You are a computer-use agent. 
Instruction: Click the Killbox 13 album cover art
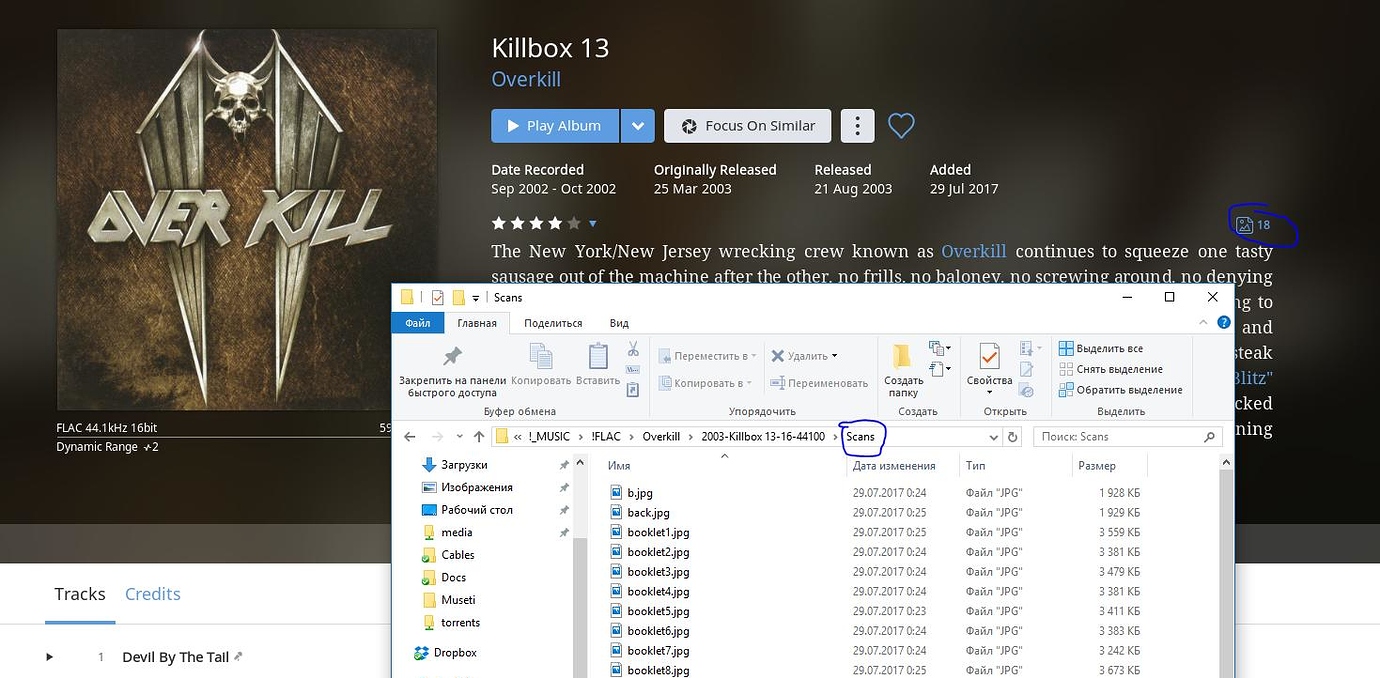[247, 219]
